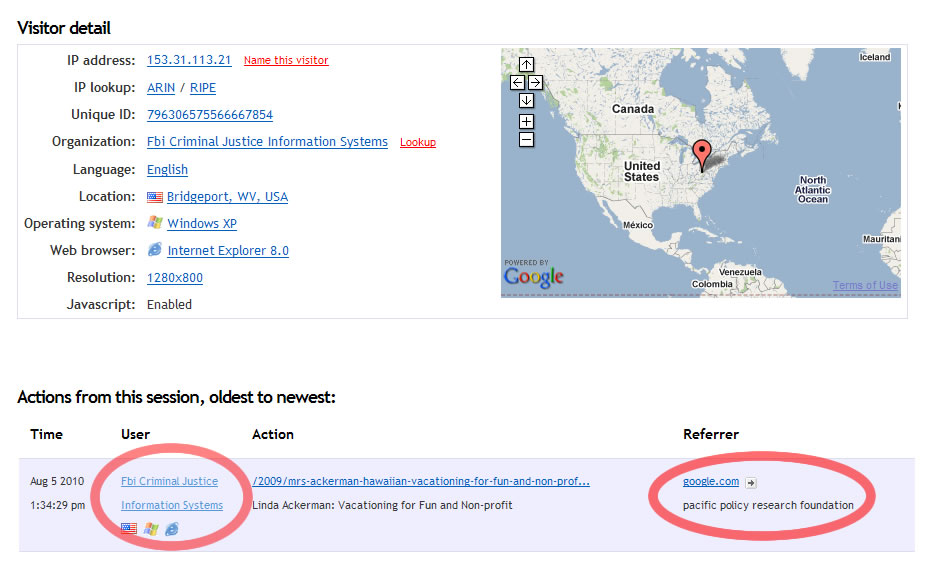The height and width of the screenshot is (570, 937).
Task: Open referrer arrow icon beside google.com
Action: coord(751,483)
